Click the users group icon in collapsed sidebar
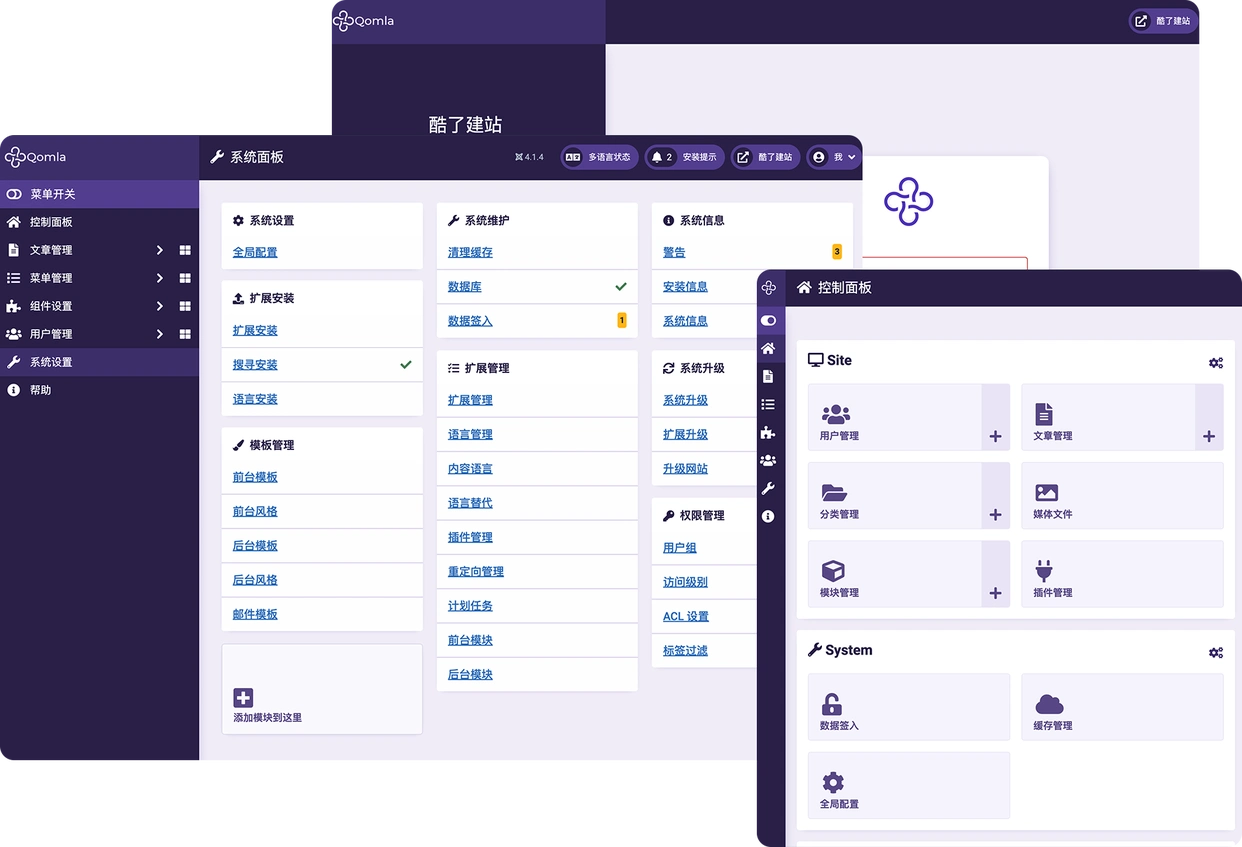 click(768, 460)
